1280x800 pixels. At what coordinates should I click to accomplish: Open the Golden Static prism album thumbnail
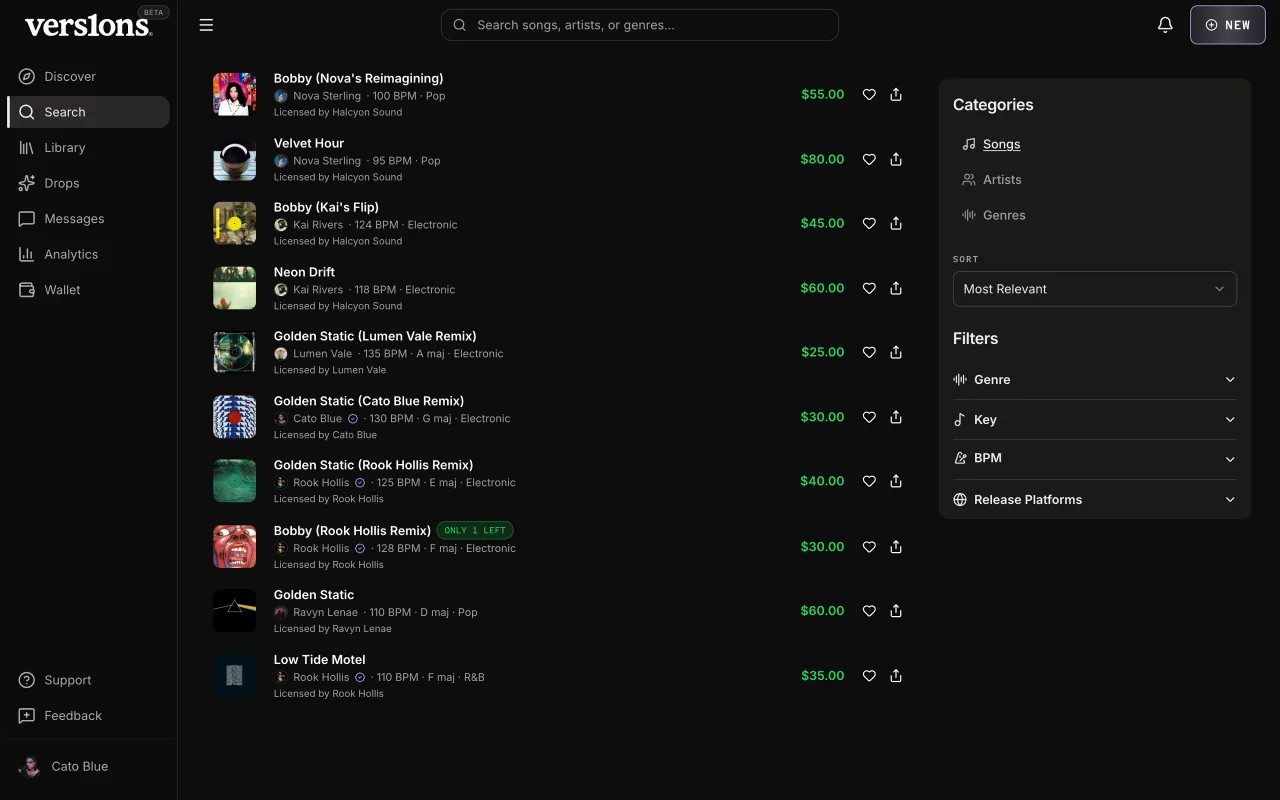click(234, 611)
